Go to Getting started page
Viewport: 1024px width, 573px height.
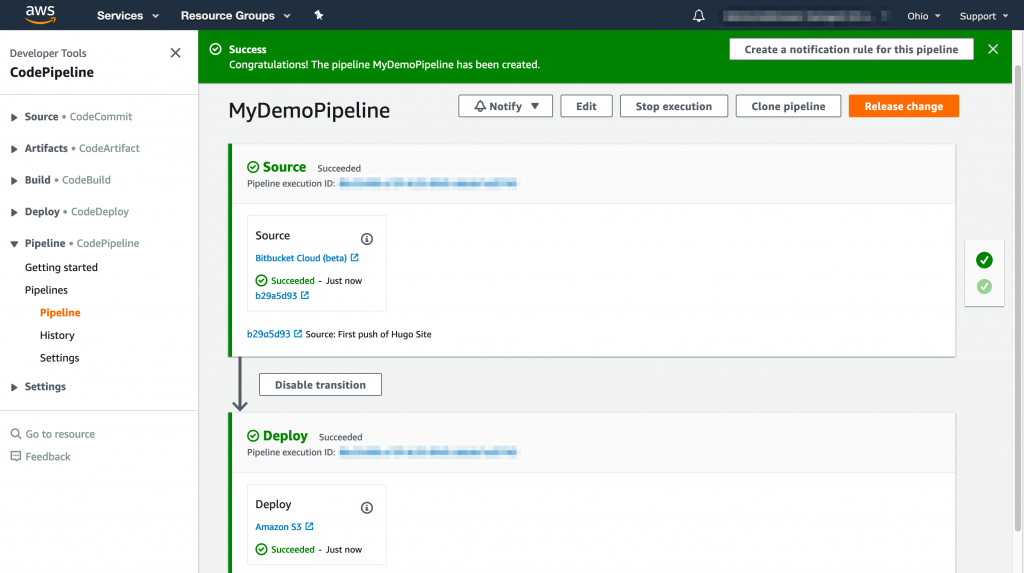coord(61,267)
